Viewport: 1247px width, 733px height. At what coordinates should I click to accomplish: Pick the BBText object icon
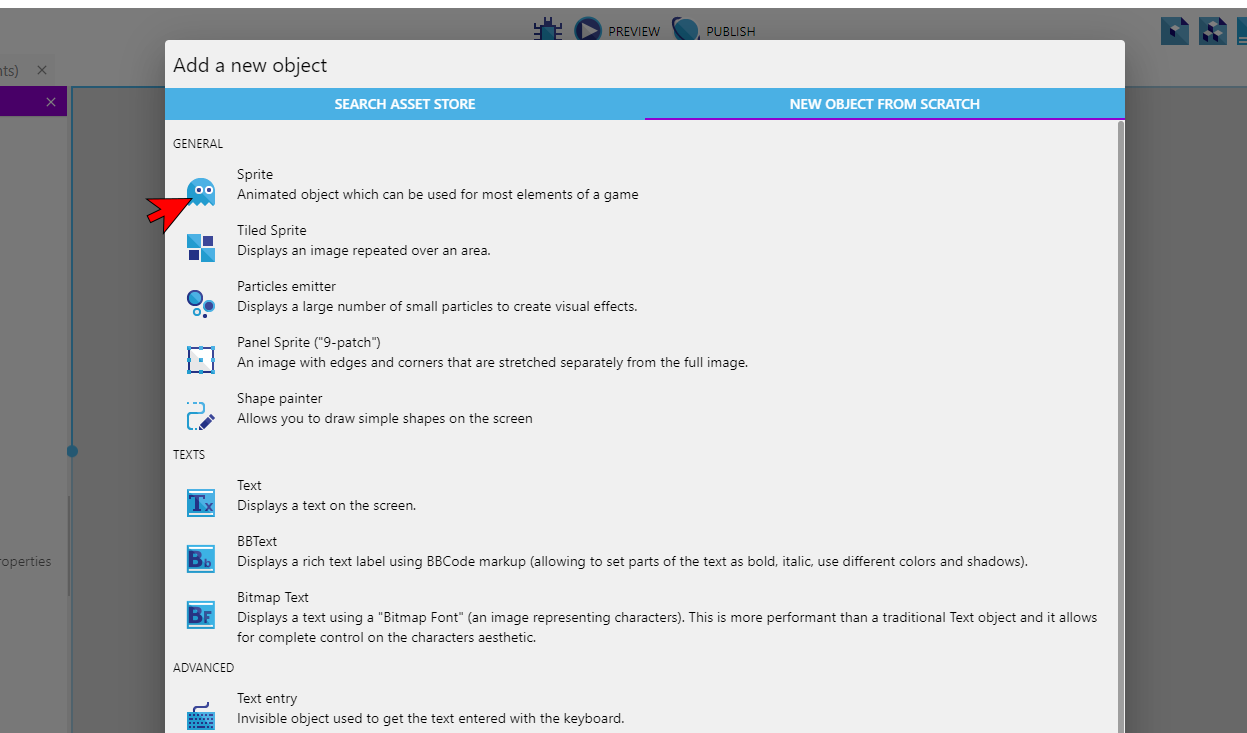click(201, 559)
